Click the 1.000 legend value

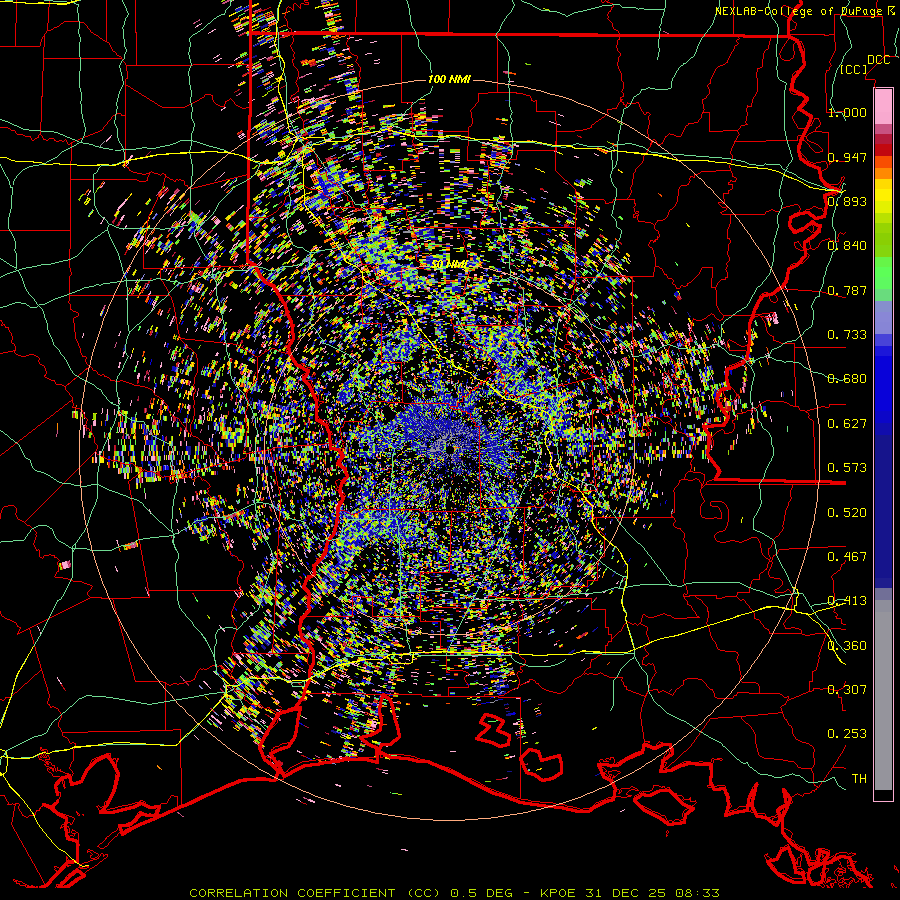click(x=847, y=112)
